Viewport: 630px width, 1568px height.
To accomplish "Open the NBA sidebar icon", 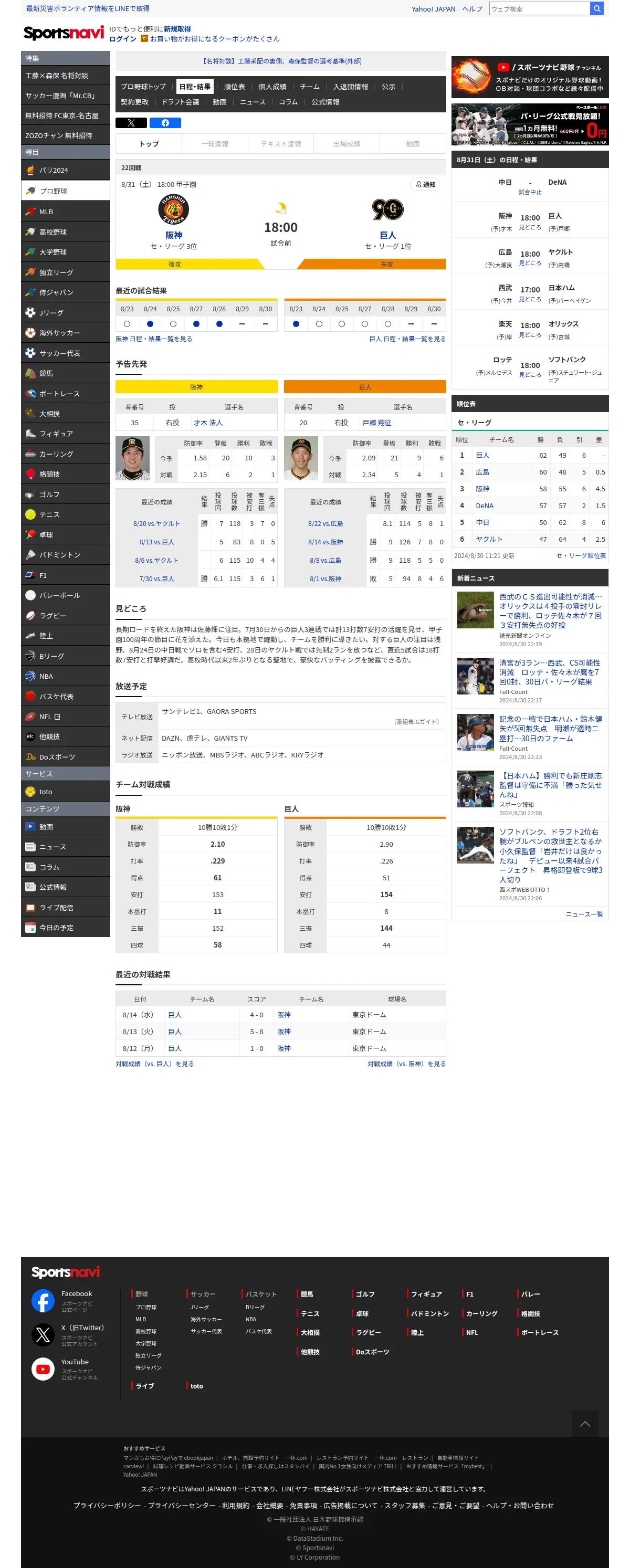I will click(30, 676).
